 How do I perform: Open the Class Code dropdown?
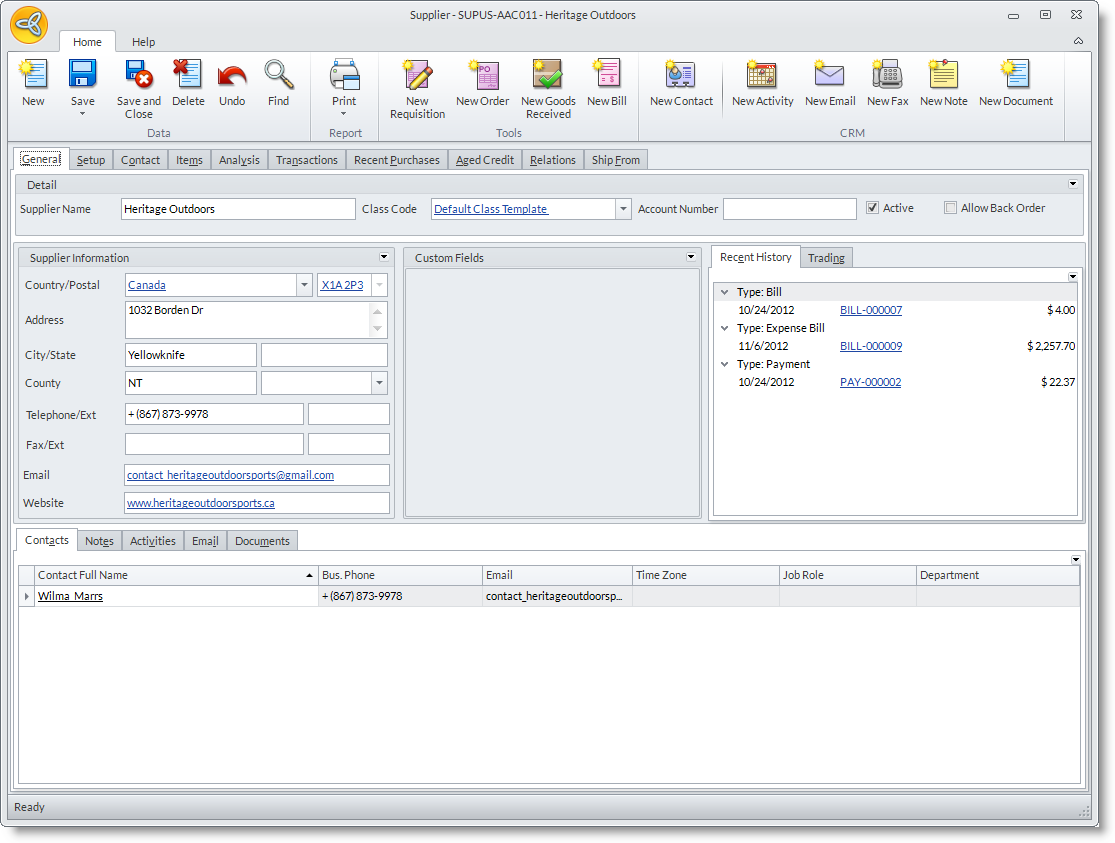pyautogui.click(x=624, y=209)
